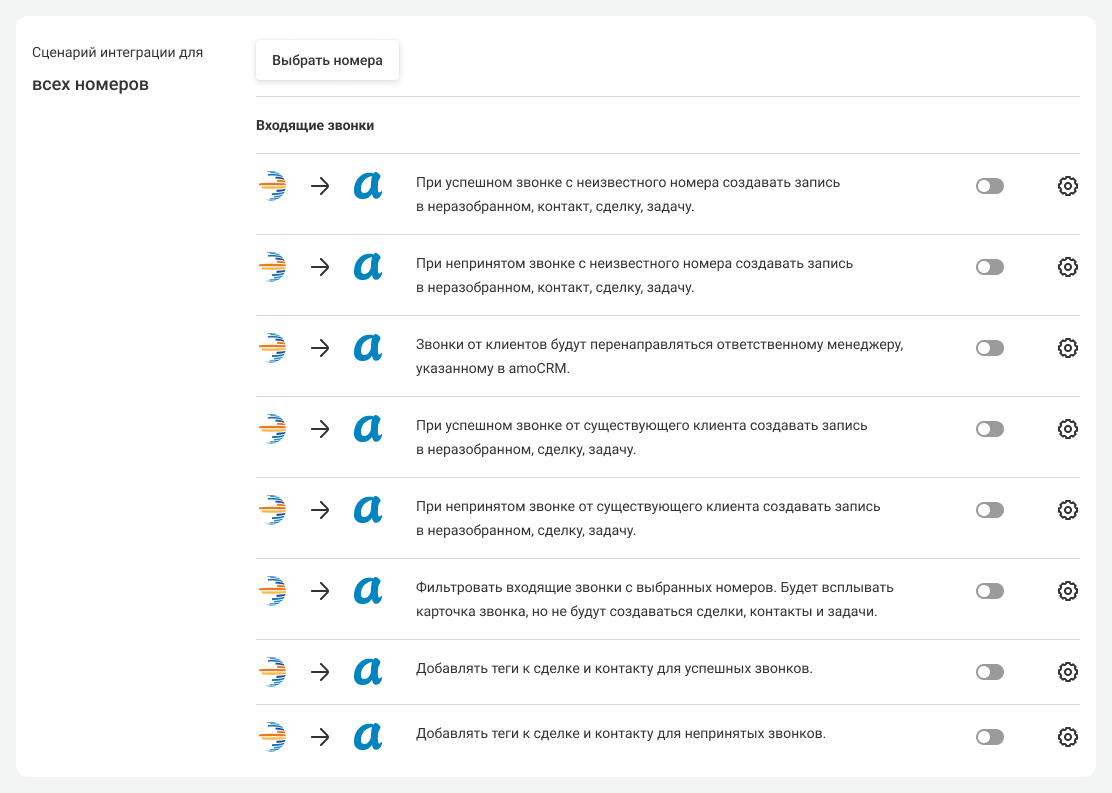This screenshot has height=793, width=1112.
Task: Enable missed unknown-number call record creation
Action: coord(989,267)
